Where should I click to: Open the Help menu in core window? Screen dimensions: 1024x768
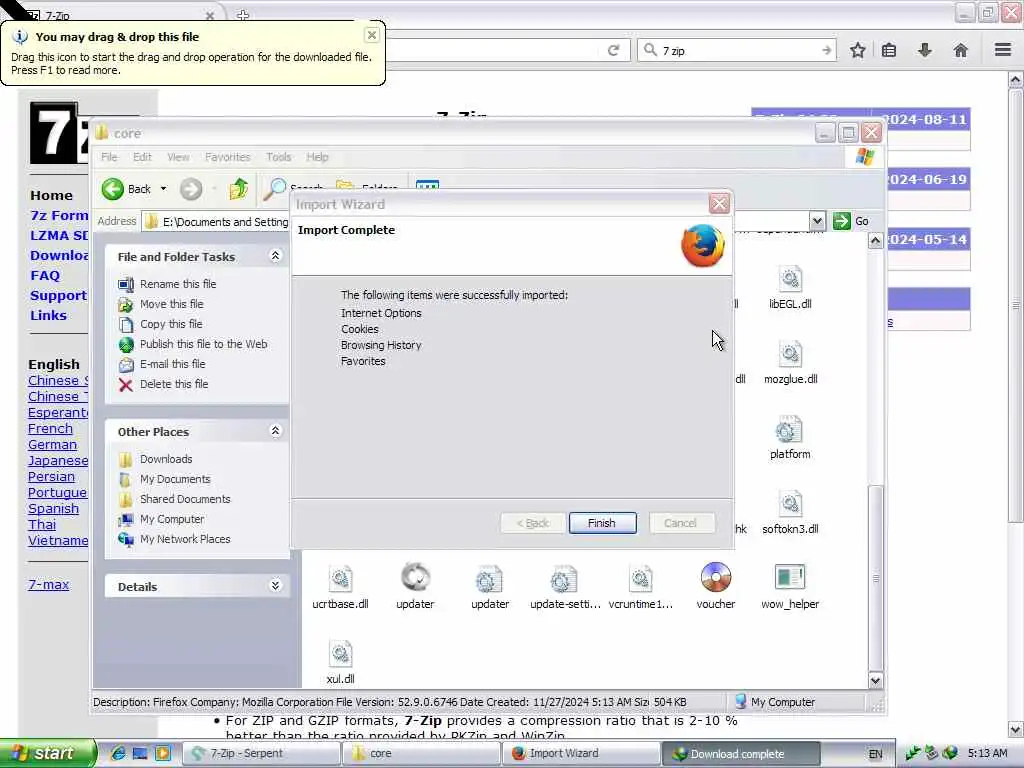pos(317,157)
